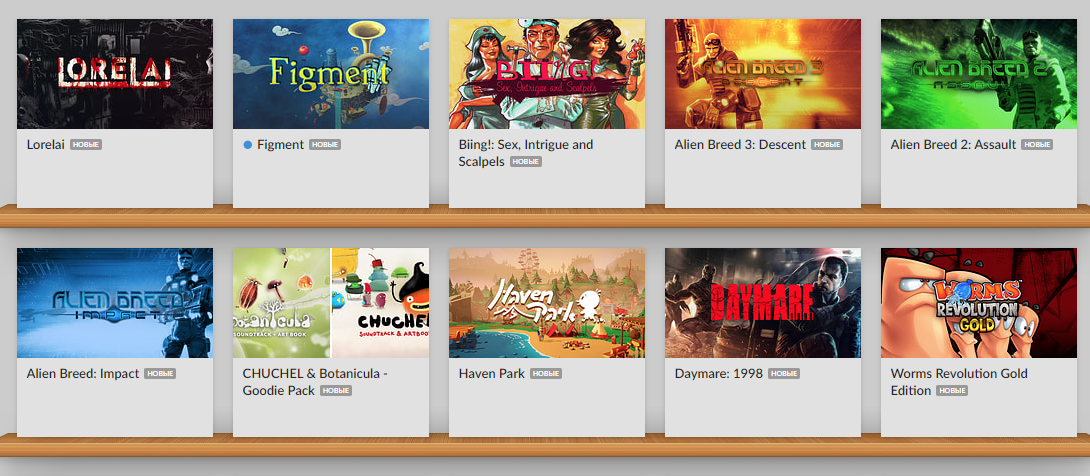Open the Biing! cover art thumbnail

point(547,74)
